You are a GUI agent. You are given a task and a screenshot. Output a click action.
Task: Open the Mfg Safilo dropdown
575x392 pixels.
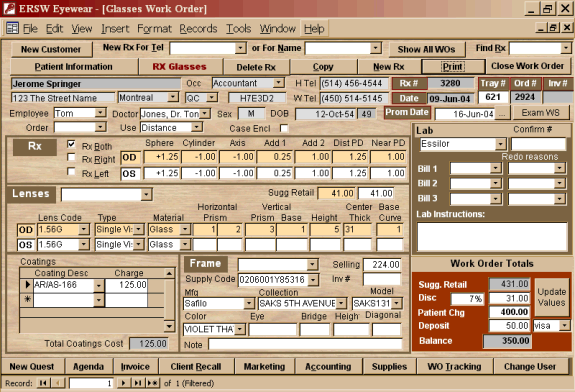(x=249, y=303)
